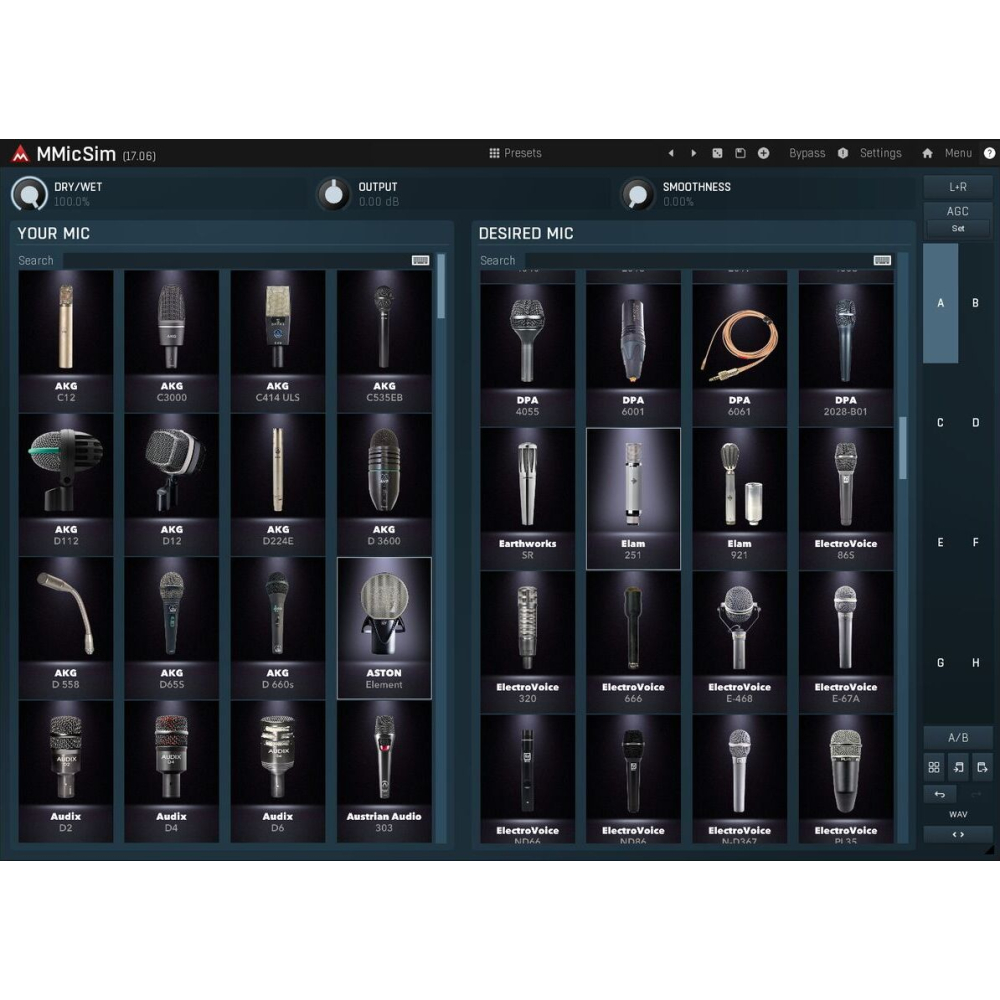Choose ElectroVoice E-468 as desired mic
Screen dimensions: 1000x1000
point(739,642)
